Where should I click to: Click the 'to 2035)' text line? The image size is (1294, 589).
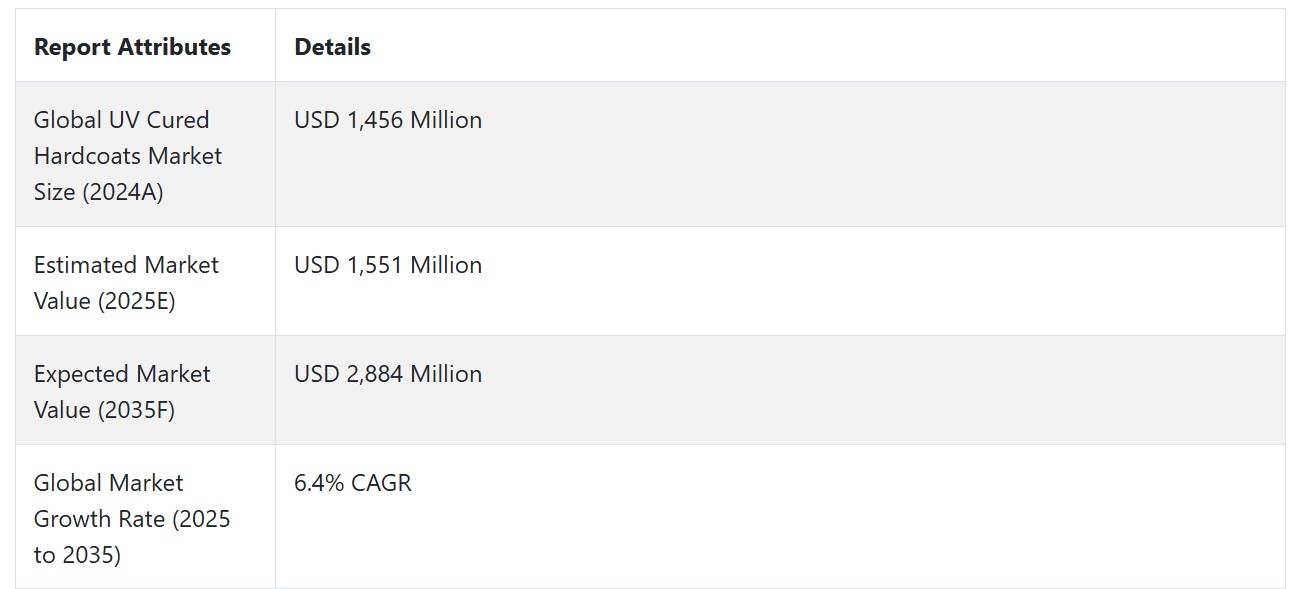77,555
